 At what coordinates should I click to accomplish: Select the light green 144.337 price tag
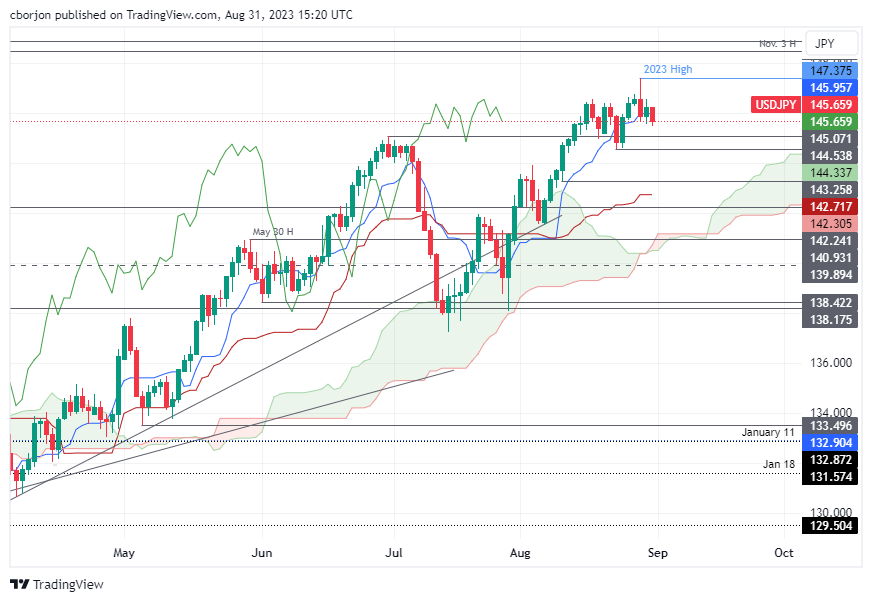click(830, 173)
